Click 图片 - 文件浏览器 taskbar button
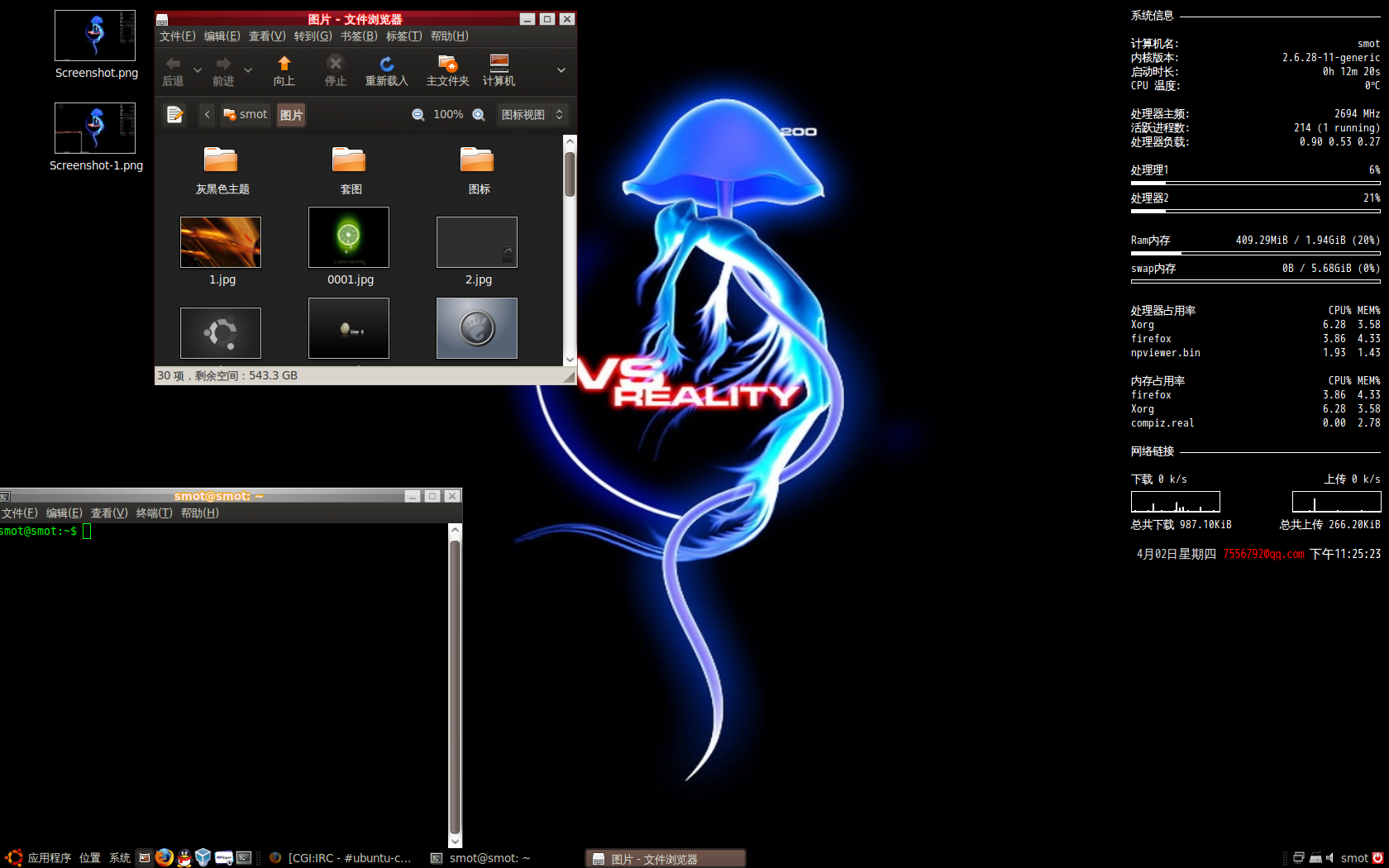This screenshot has width=1389, height=868. [x=666, y=859]
